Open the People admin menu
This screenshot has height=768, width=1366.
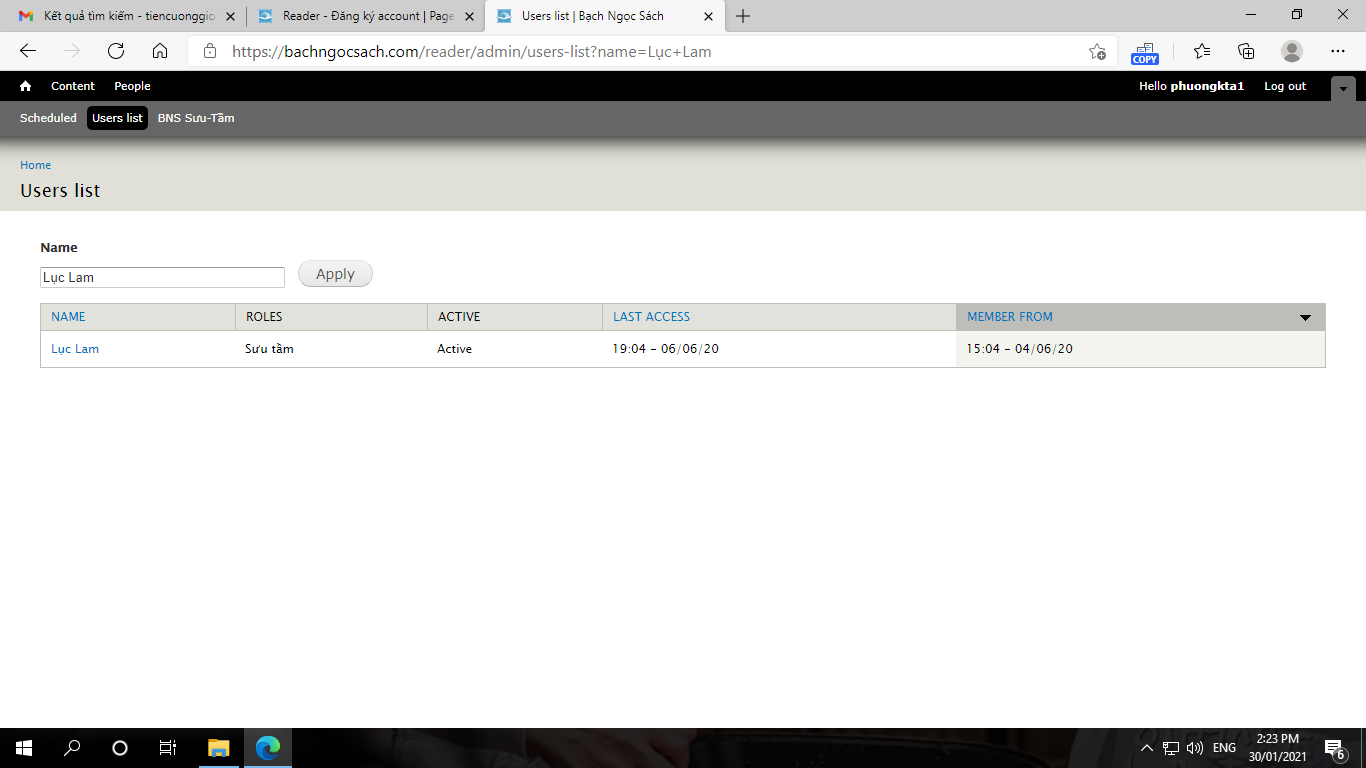point(132,86)
